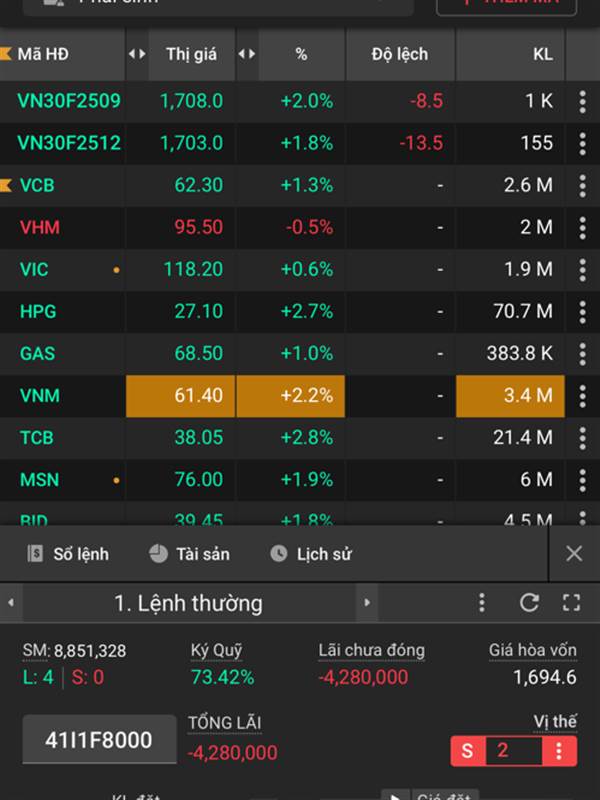This screenshot has width=600, height=800.
Task: Open the Lịch sử tab
Action: coord(311,554)
